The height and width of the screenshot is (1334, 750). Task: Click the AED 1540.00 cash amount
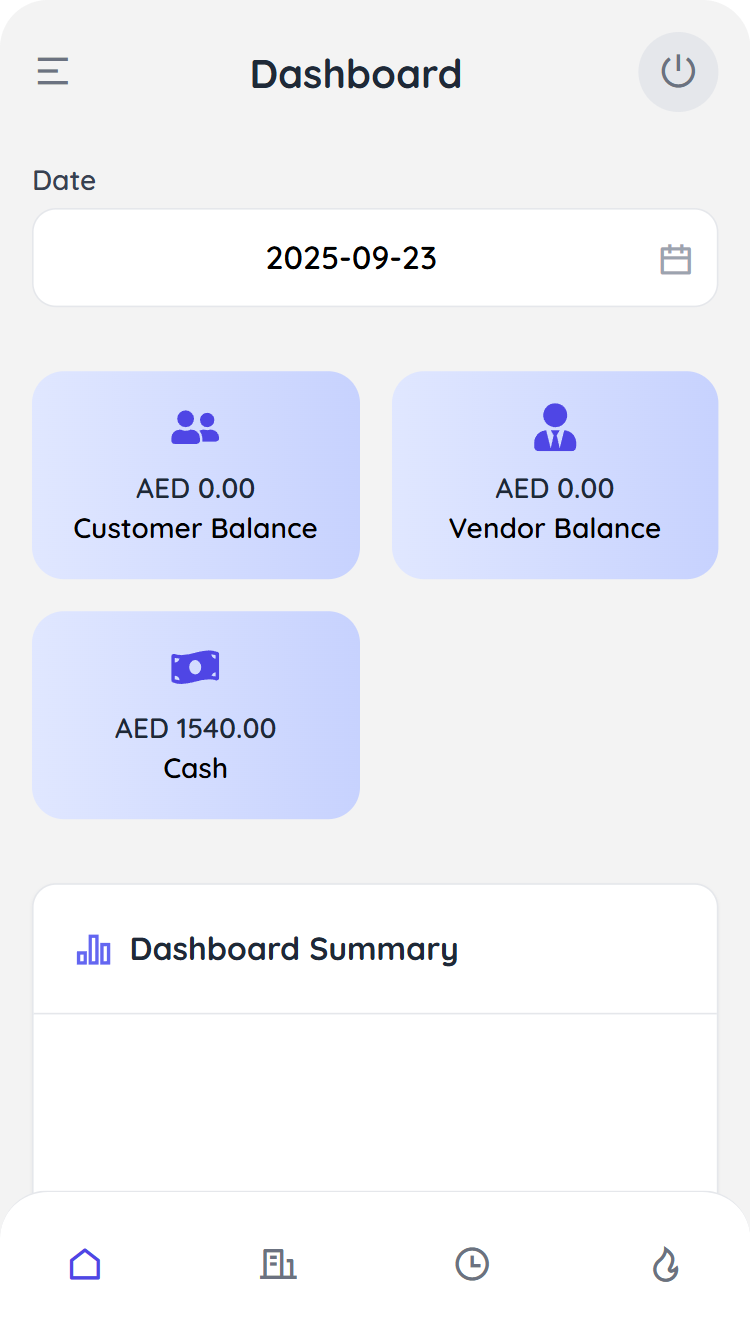195,728
